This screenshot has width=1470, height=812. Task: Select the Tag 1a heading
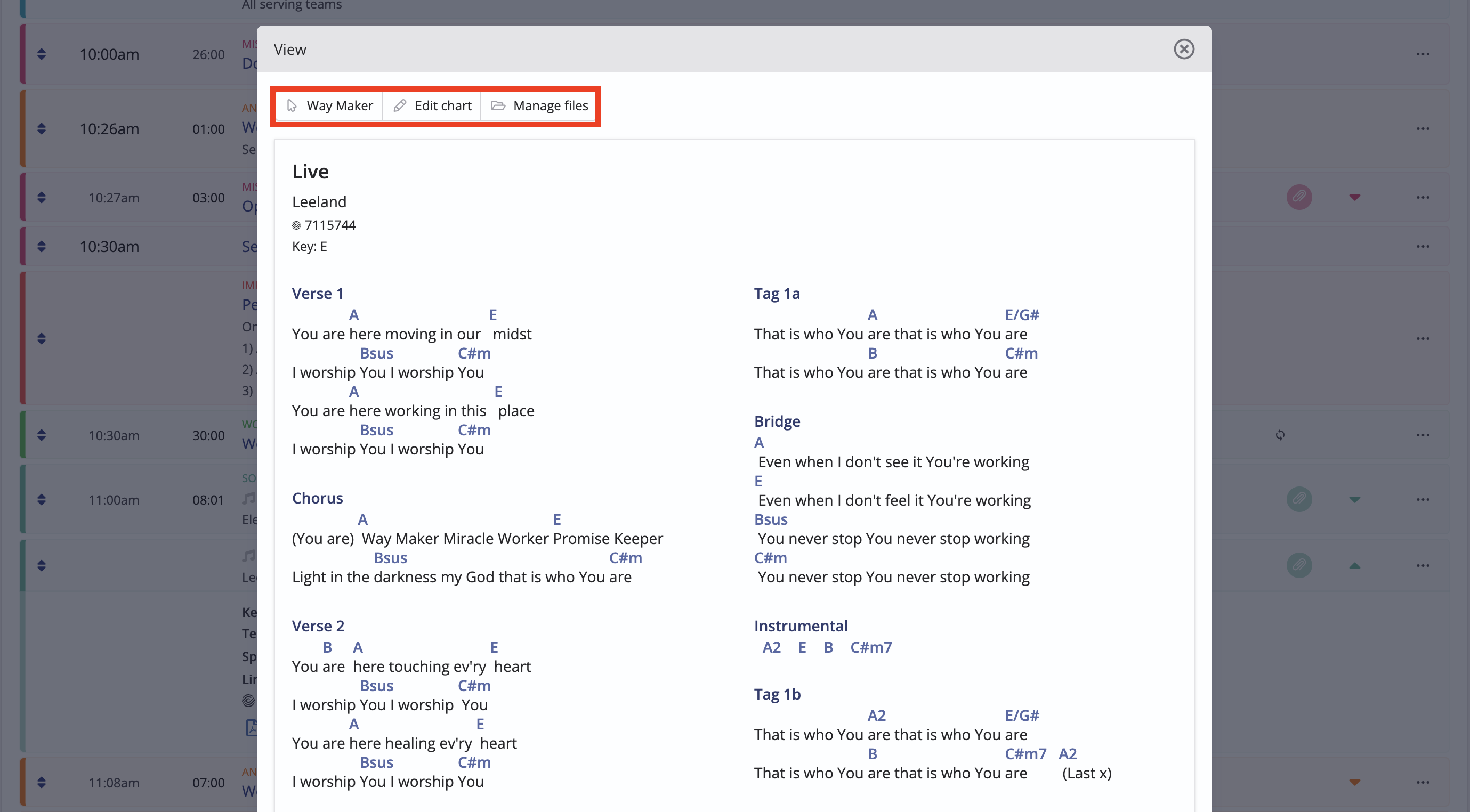[777, 293]
